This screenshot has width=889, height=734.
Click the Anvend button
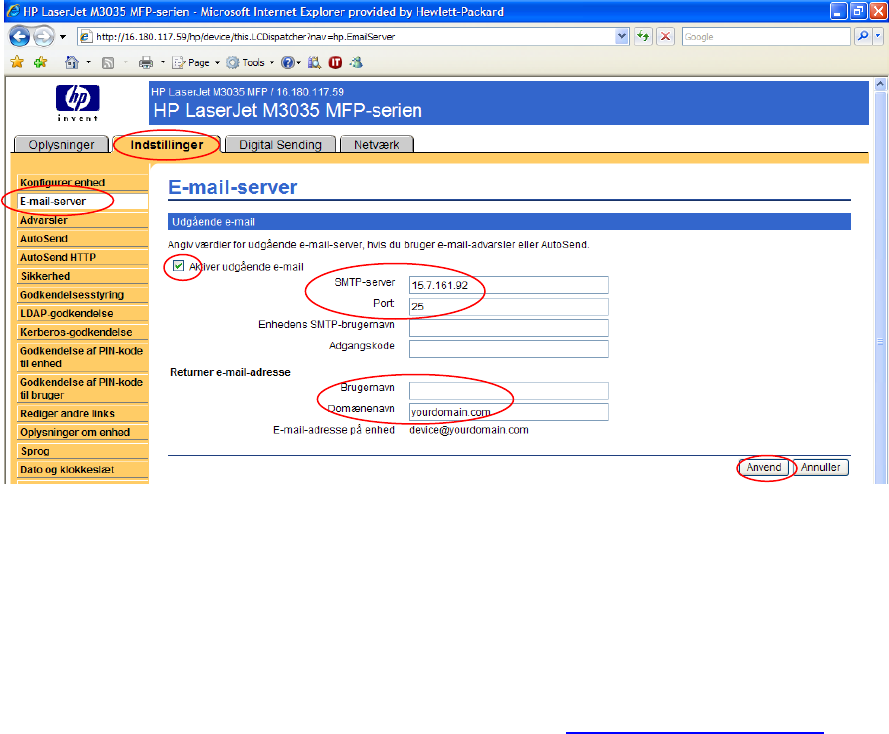point(765,467)
